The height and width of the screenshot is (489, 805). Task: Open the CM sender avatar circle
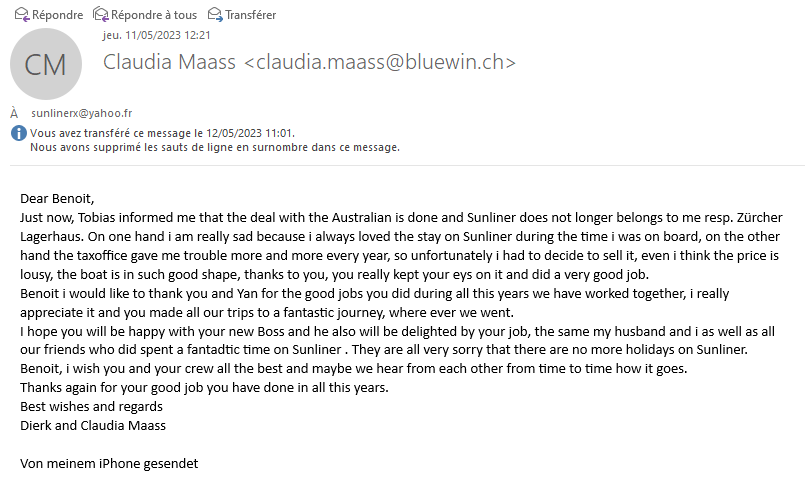pyautogui.click(x=46, y=64)
